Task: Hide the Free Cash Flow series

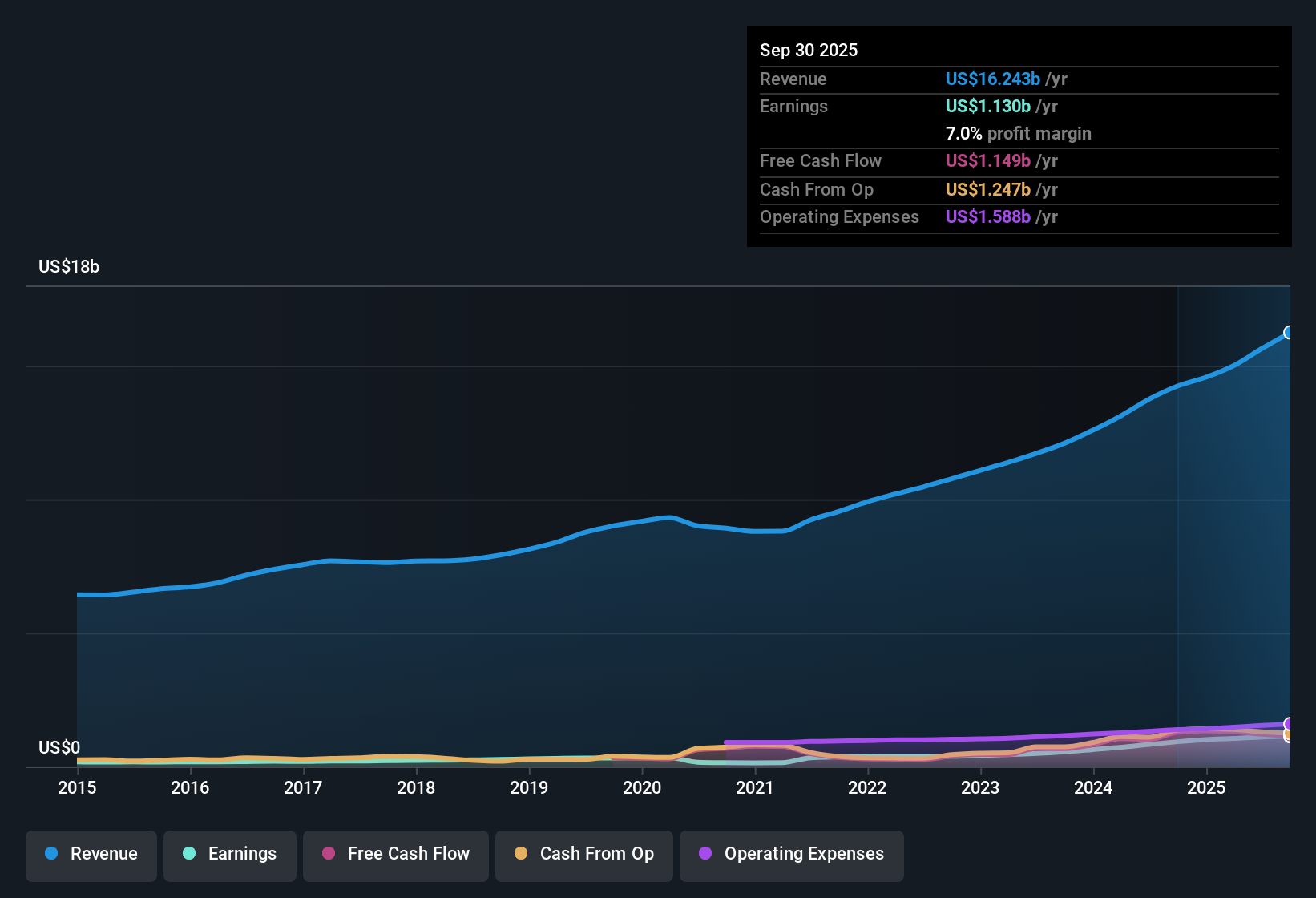Action: (x=395, y=855)
